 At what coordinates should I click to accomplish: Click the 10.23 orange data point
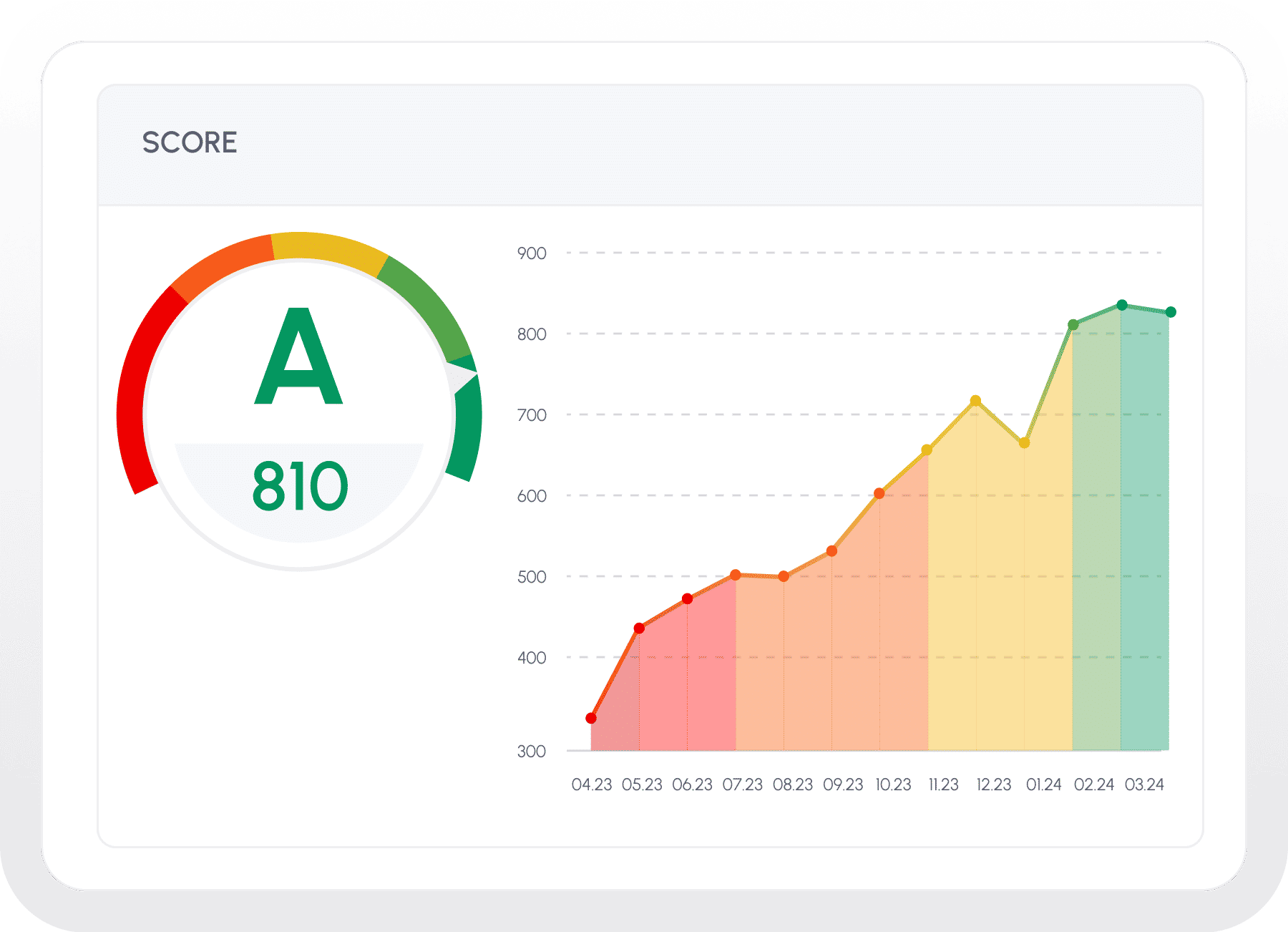coord(879,493)
